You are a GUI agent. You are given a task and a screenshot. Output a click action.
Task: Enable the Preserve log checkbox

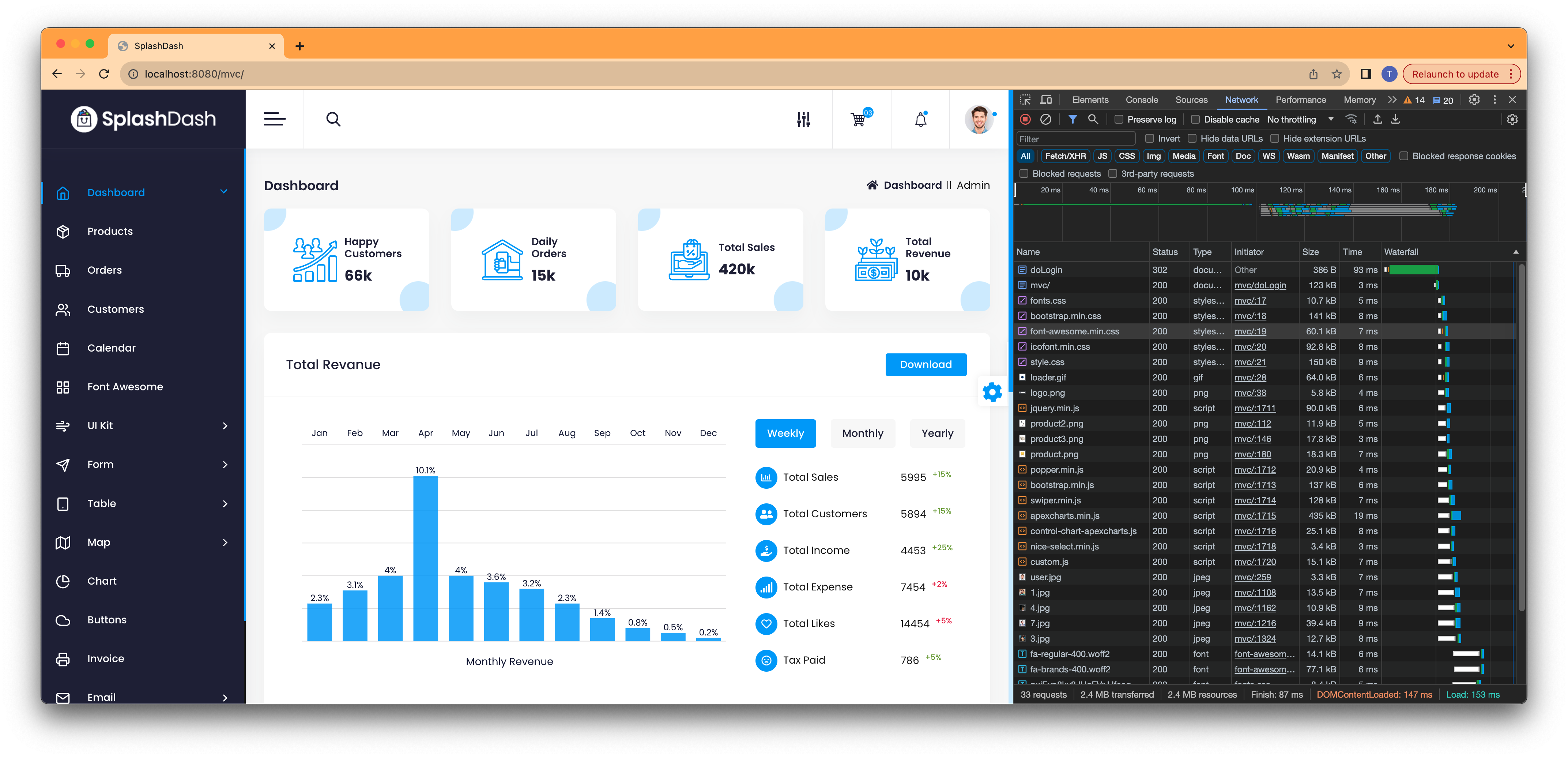pos(1119,119)
